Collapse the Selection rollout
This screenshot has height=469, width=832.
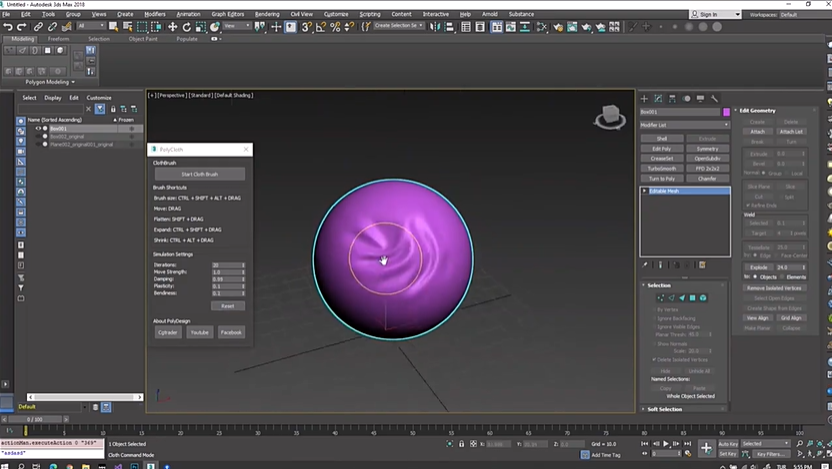(658, 285)
